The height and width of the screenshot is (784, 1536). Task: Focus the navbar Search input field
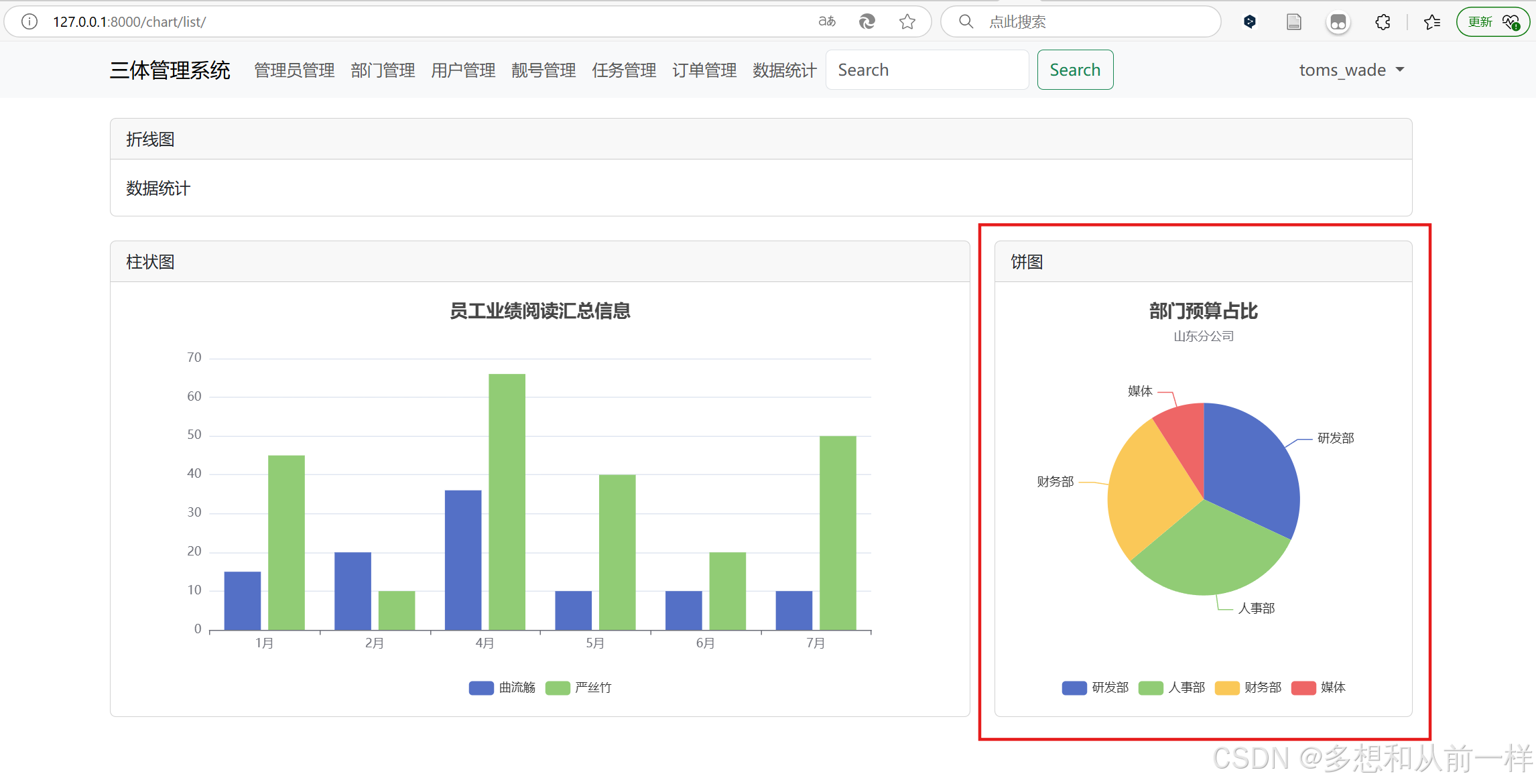point(927,70)
